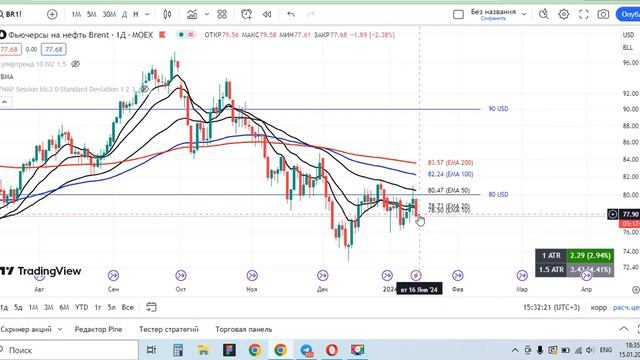Click time zone 15:32:21 (UTC+3)

(551, 307)
